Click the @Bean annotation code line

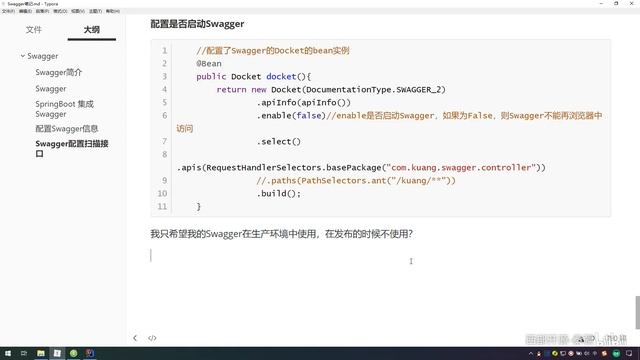coord(209,64)
